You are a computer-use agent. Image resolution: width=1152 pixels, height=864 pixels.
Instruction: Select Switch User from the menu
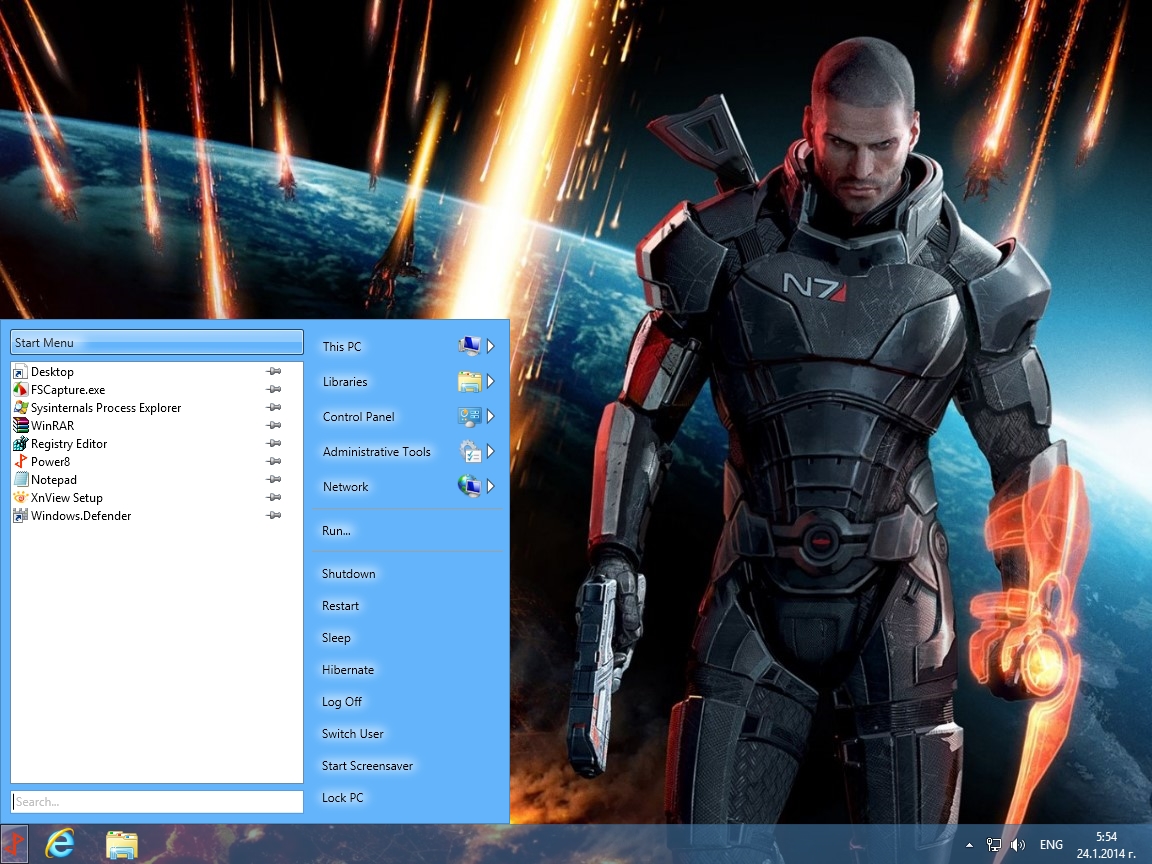click(353, 733)
